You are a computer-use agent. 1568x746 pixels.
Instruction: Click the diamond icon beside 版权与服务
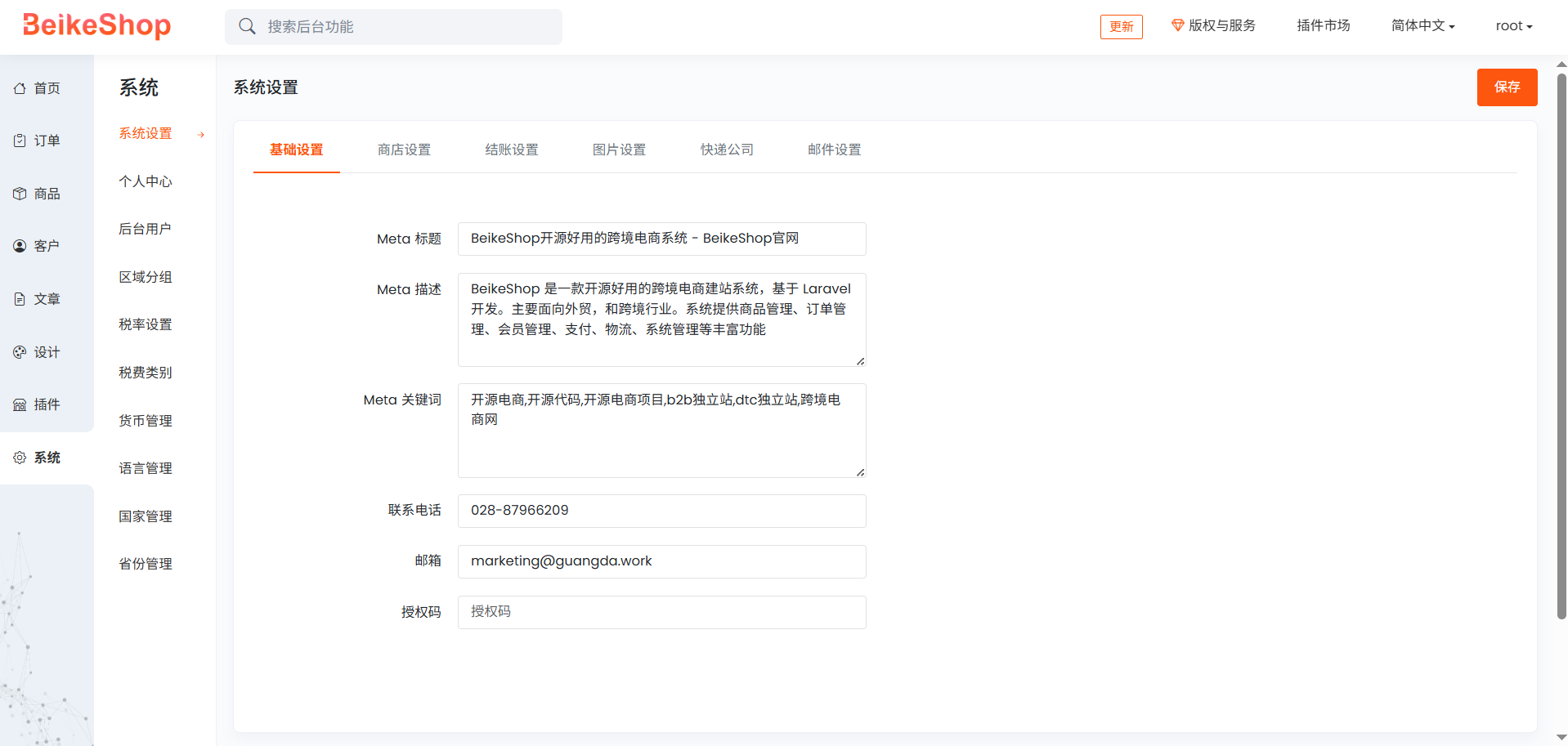(x=1177, y=25)
